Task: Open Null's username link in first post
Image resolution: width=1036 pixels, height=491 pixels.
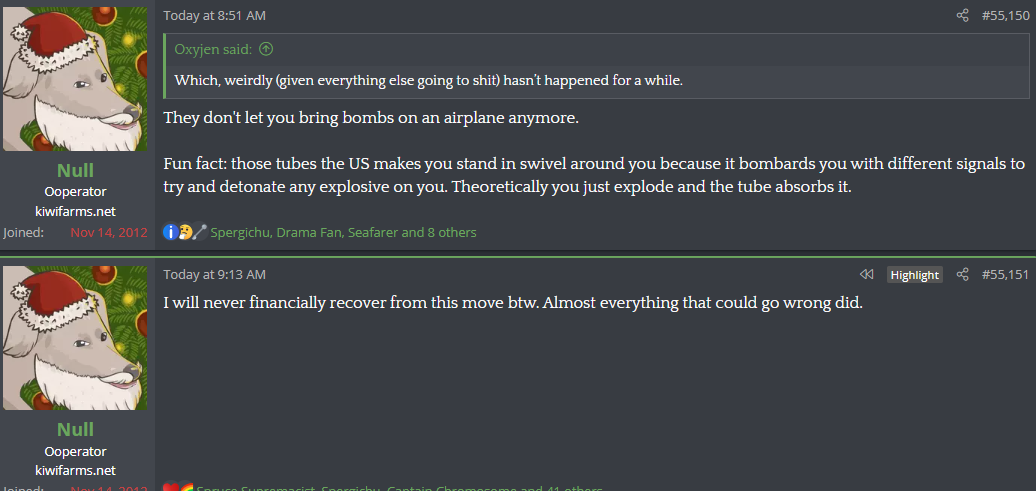Action: 75,170
